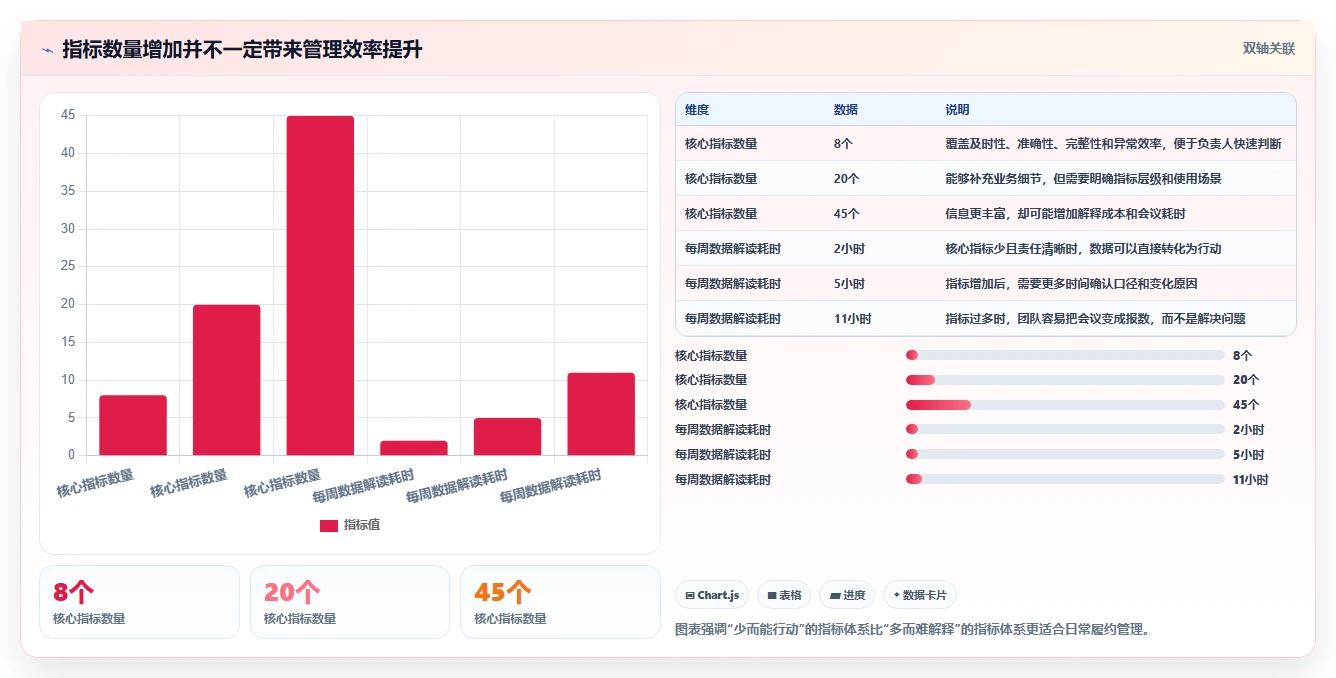The width and height of the screenshot is (1336, 678).
Task: Click the lightning icon beside the title
Action: (x=48, y=50)
